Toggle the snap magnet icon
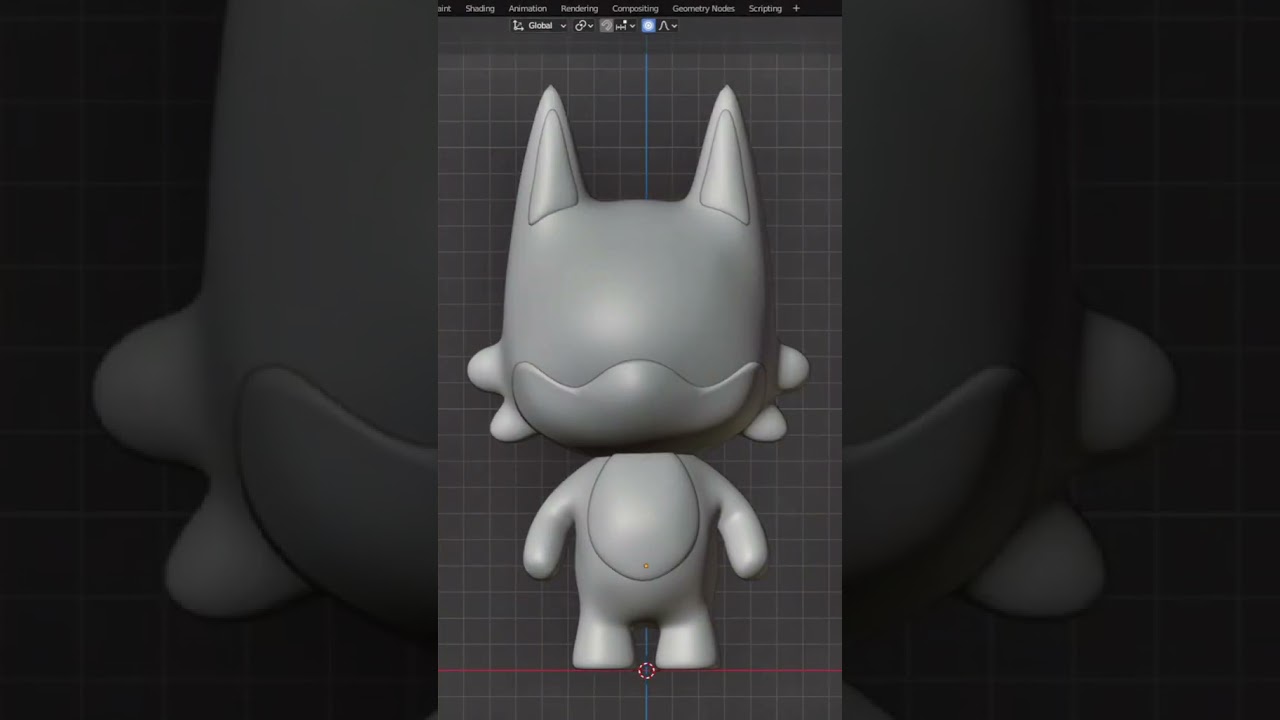 (x=606, y=25)
